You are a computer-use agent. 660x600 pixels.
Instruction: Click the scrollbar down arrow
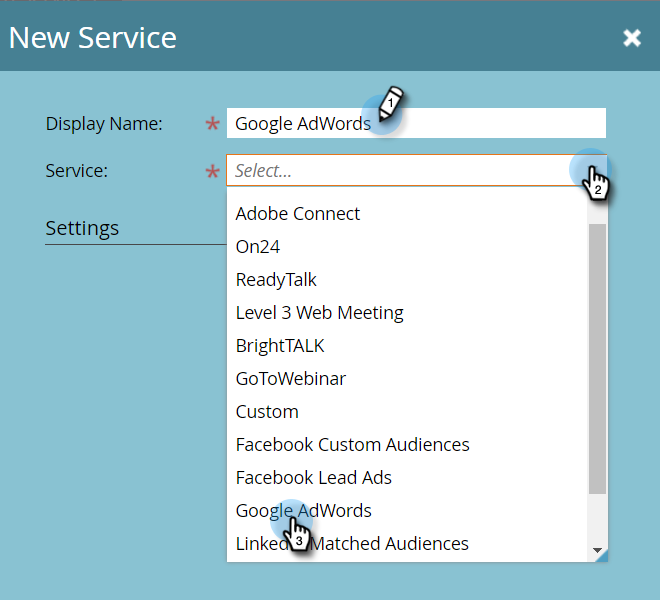[597, 550]
